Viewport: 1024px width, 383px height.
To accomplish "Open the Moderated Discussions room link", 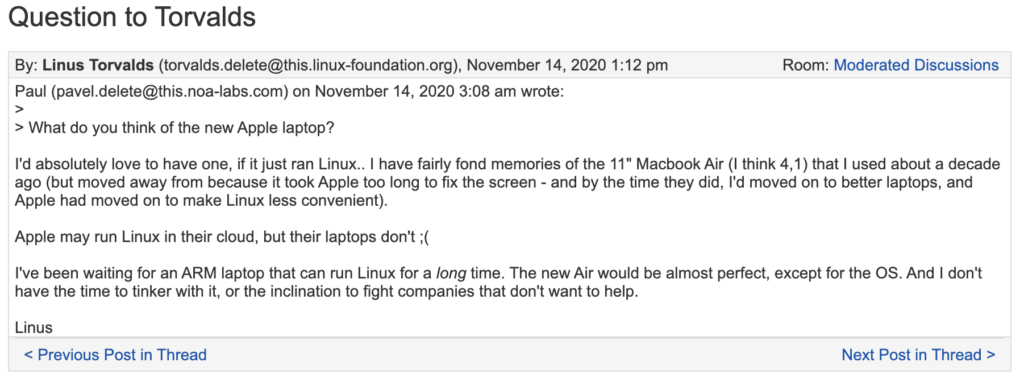I will point(916,65).
